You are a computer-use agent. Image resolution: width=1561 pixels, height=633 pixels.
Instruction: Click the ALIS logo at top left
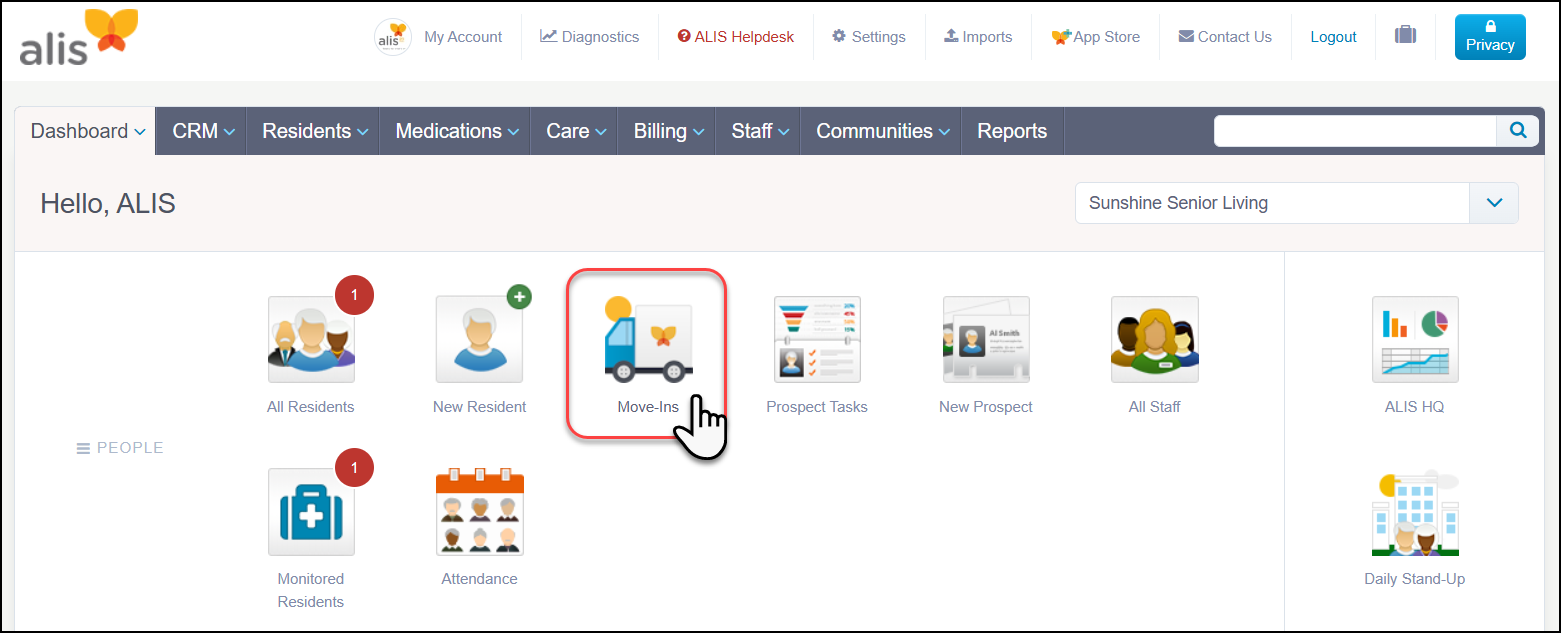coord(78,38)
